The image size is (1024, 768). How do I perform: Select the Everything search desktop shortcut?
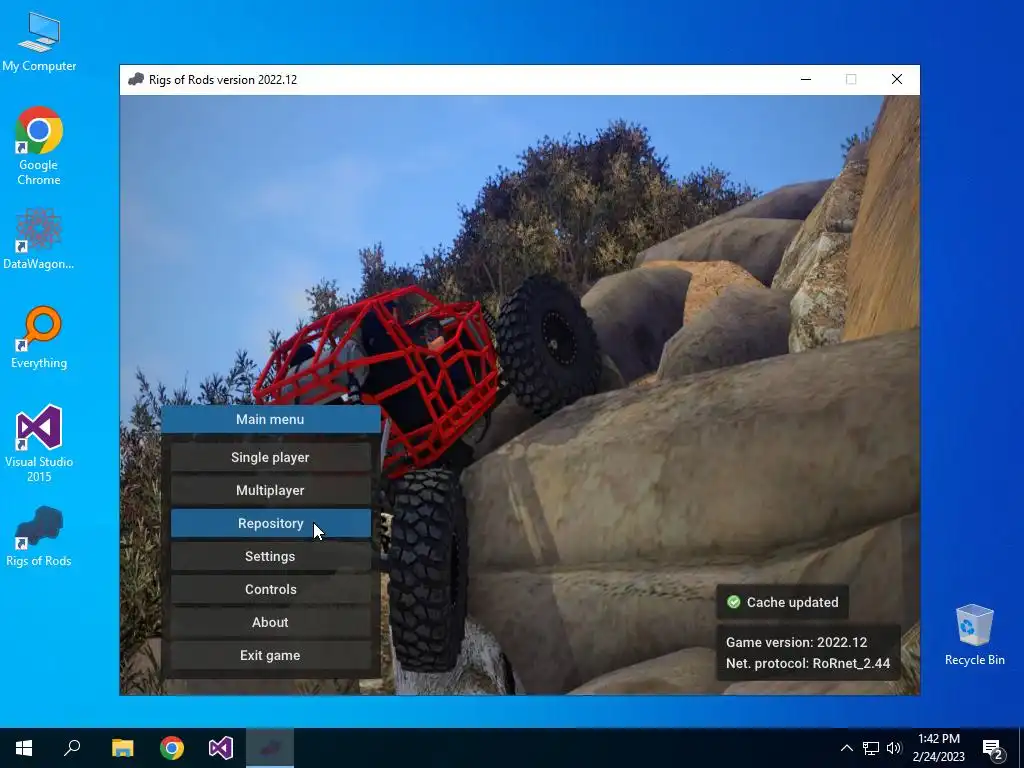pos(39,338)
